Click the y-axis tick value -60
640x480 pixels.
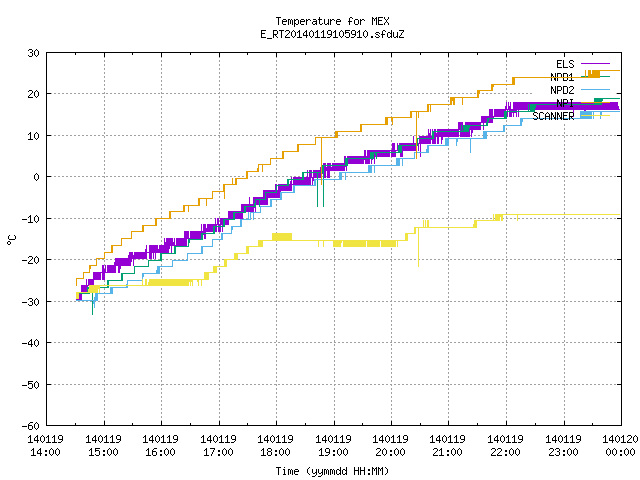click(x=31, y=426)
